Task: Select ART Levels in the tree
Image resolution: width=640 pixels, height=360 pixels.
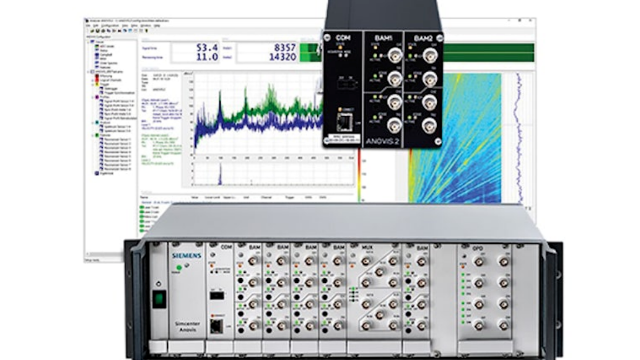Action: click(107, 46)
